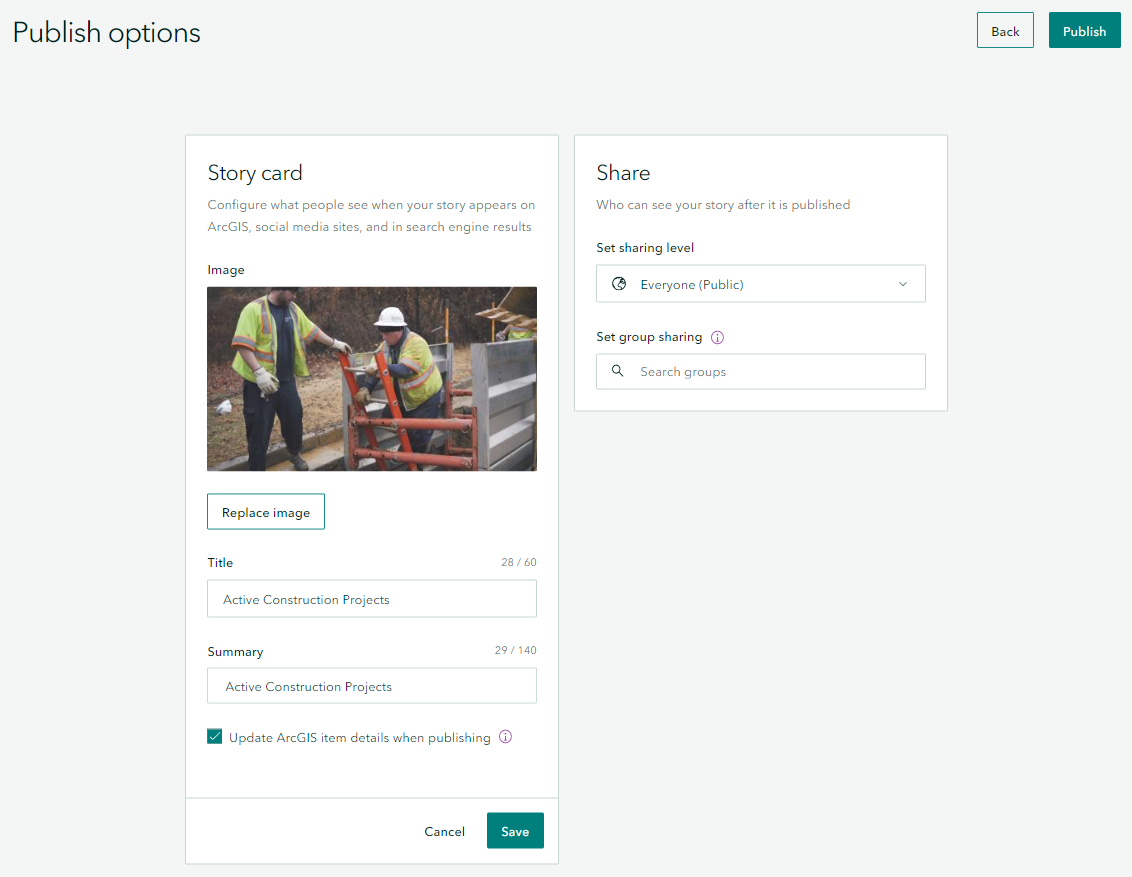The image size is (1132, 877).
Task: Uncheck the Update ArcGIS item details checkbox
Action: click(215, 737)
